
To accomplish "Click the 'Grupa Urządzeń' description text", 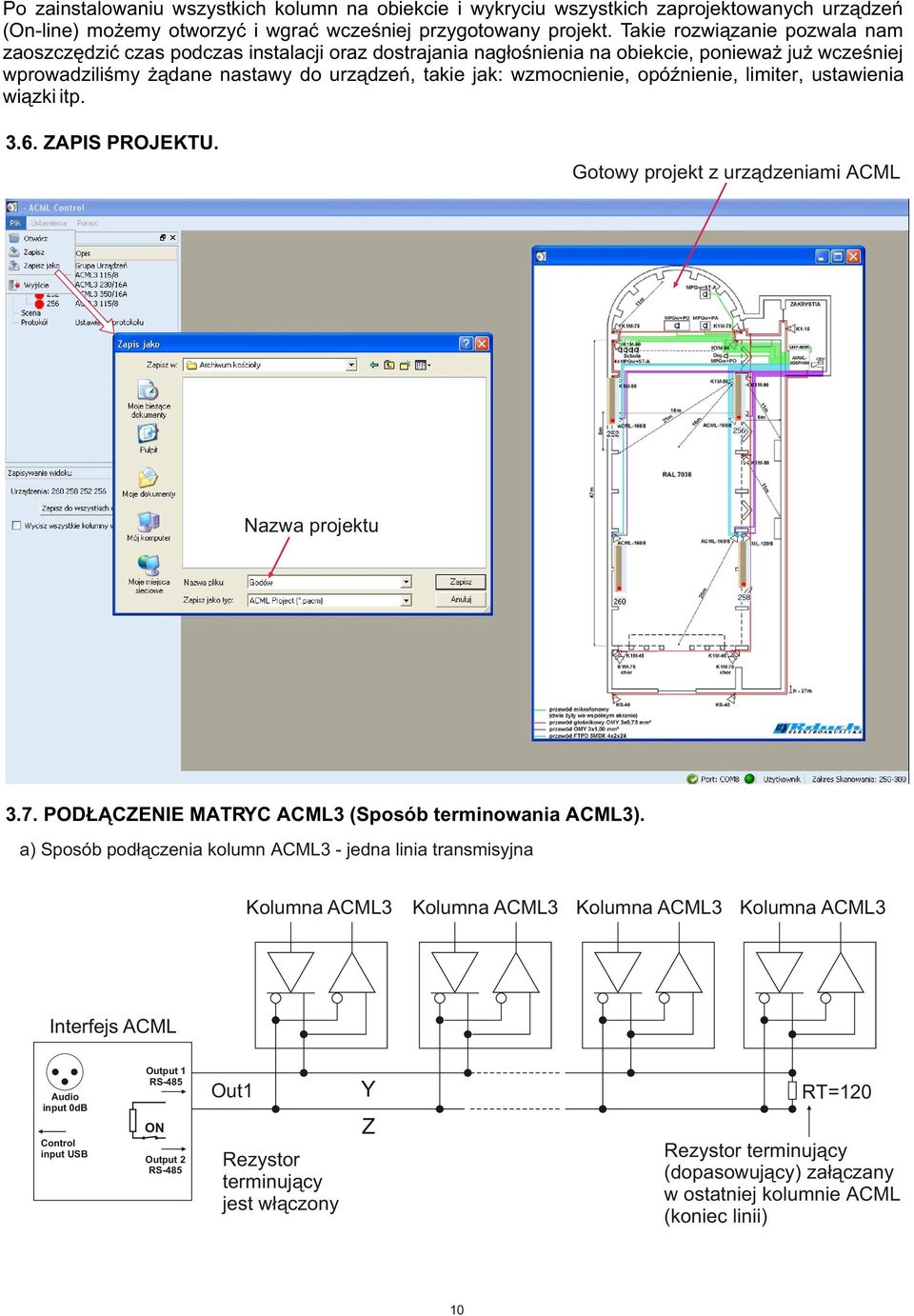I will [101, 266].
